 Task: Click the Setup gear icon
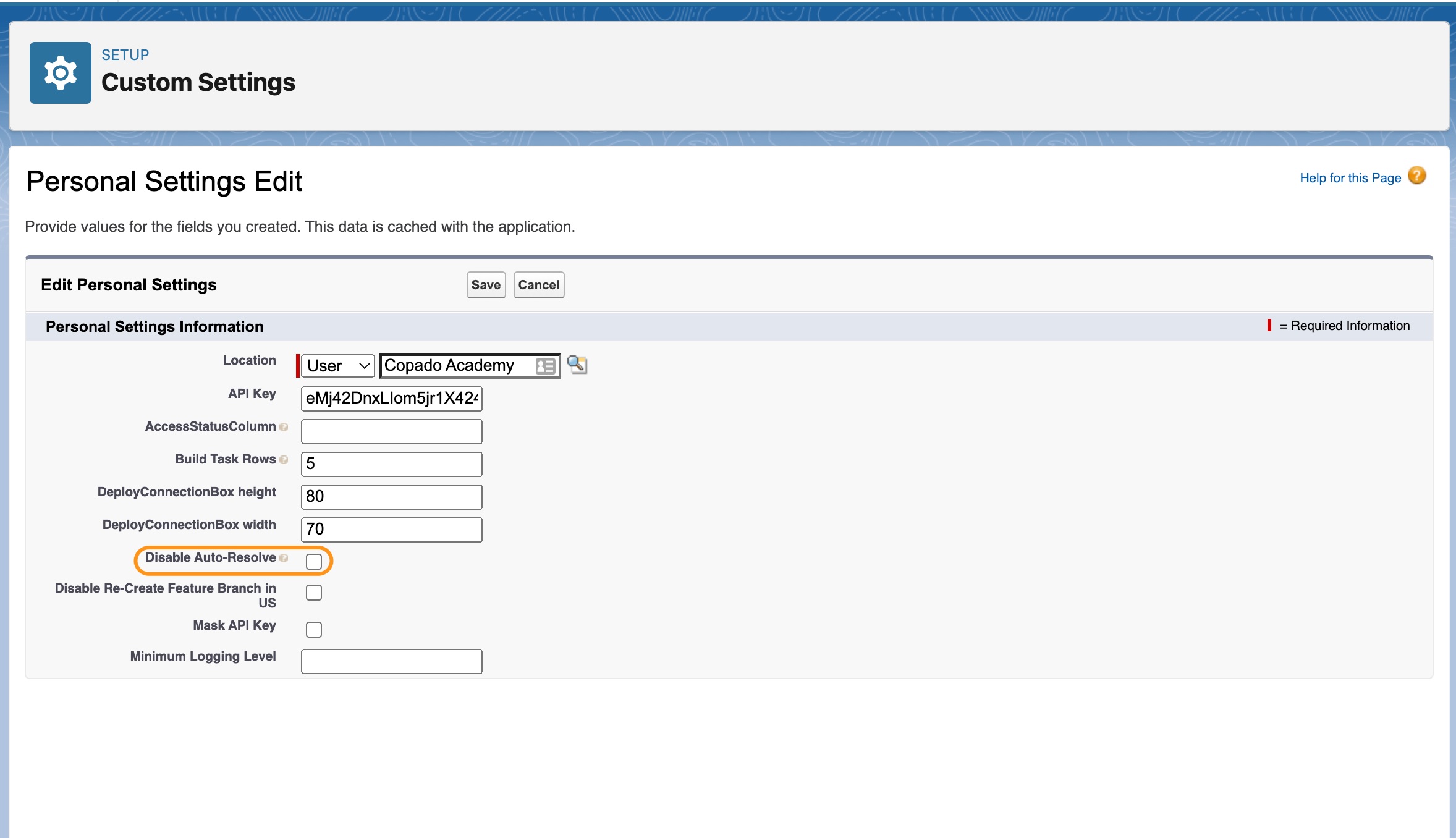point(61,73)
